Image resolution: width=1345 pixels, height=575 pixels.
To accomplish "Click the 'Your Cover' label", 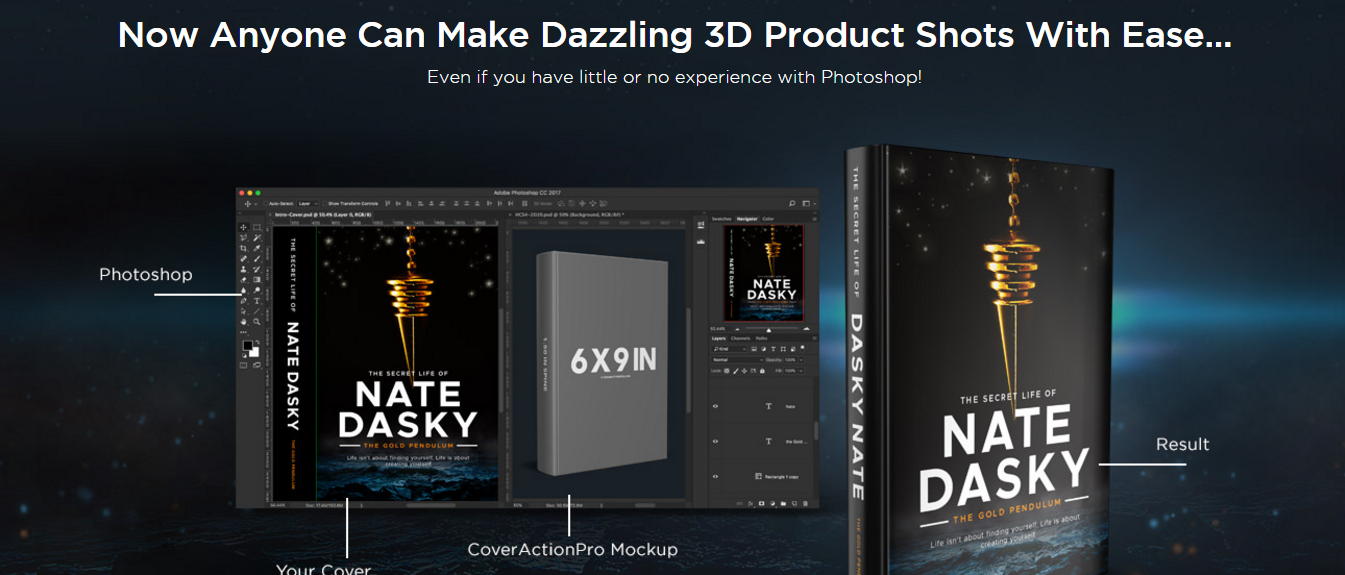I will (324, 569).
